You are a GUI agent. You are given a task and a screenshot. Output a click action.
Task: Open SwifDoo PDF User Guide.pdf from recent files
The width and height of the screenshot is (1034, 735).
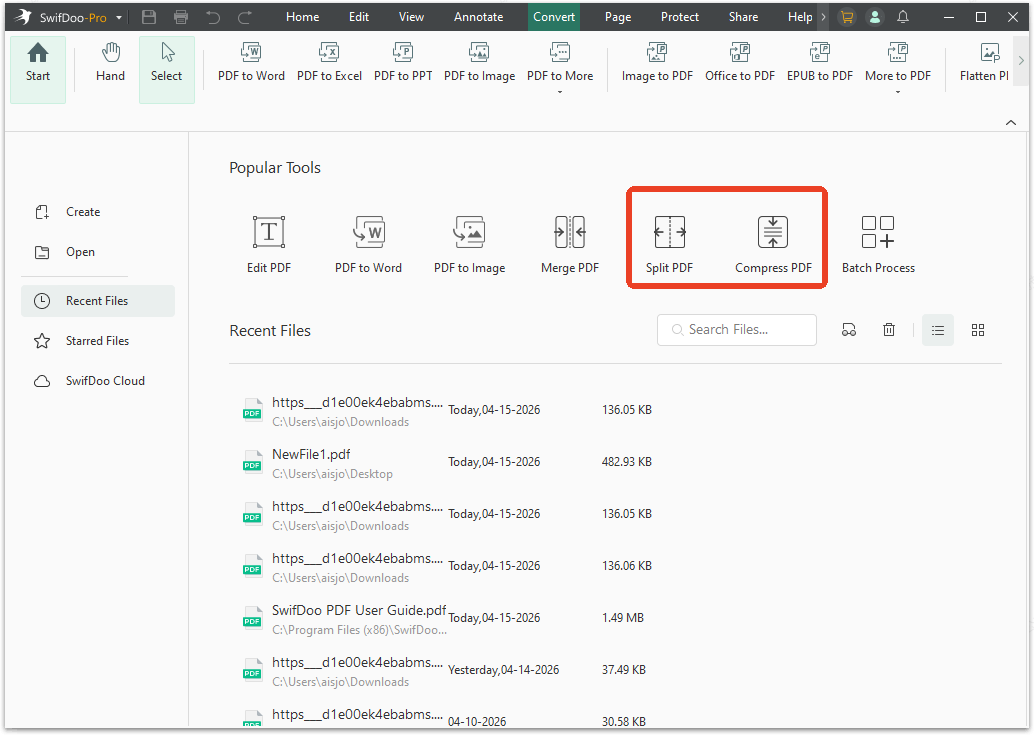359,609
